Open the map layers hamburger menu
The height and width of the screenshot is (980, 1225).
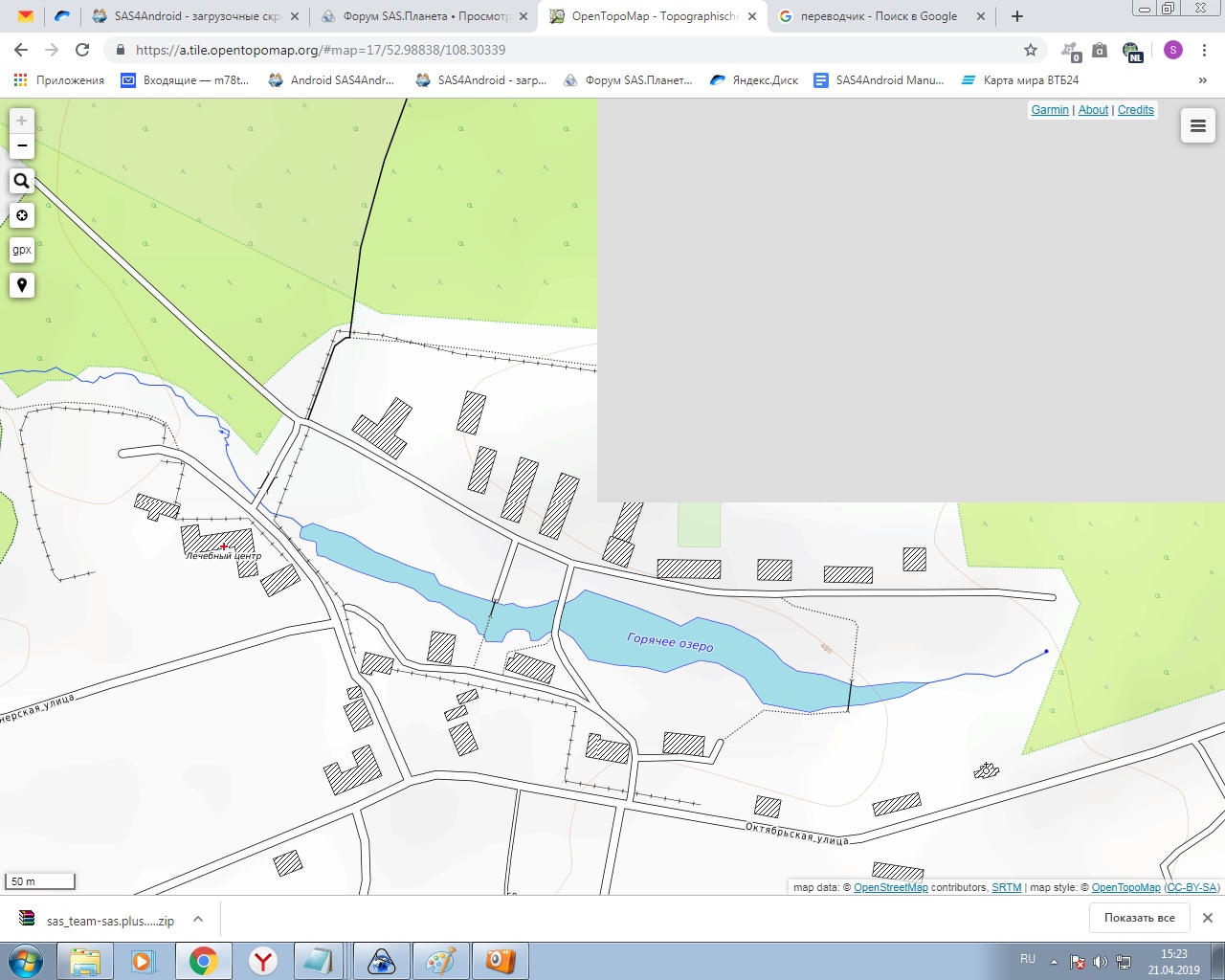point(1197,125)
